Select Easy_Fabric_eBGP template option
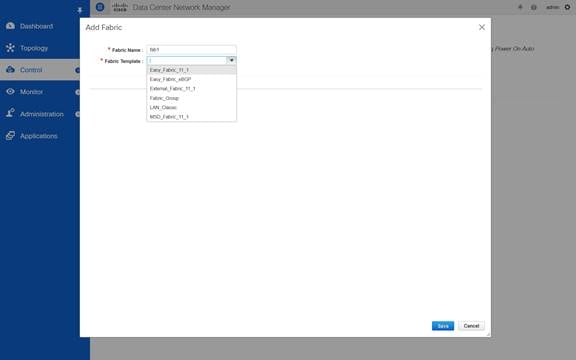 coord(191,79)
